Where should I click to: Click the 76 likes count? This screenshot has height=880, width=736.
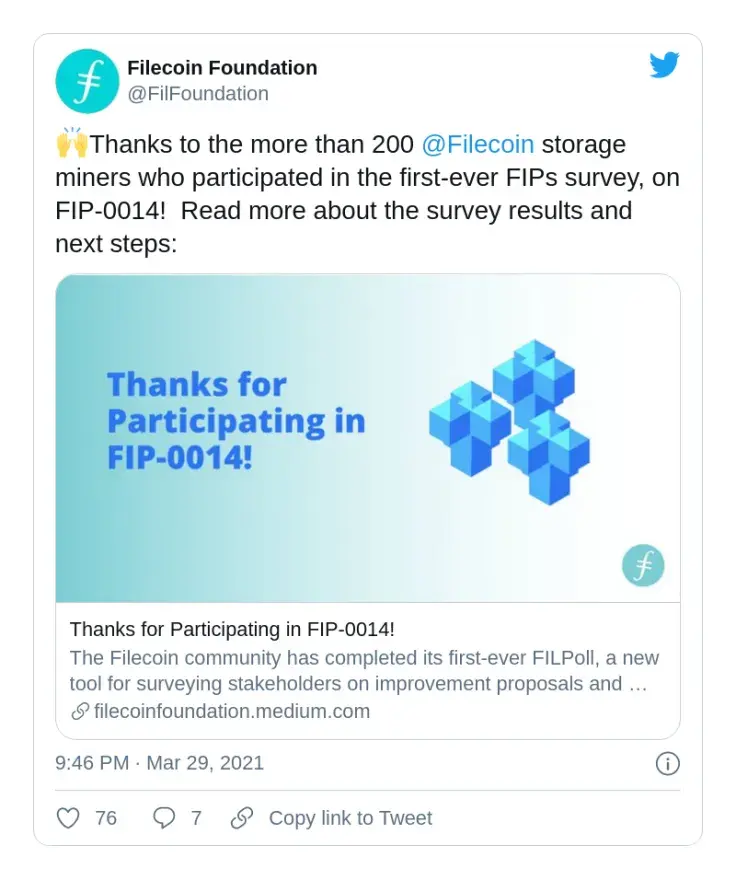click(x=106, y=818)
